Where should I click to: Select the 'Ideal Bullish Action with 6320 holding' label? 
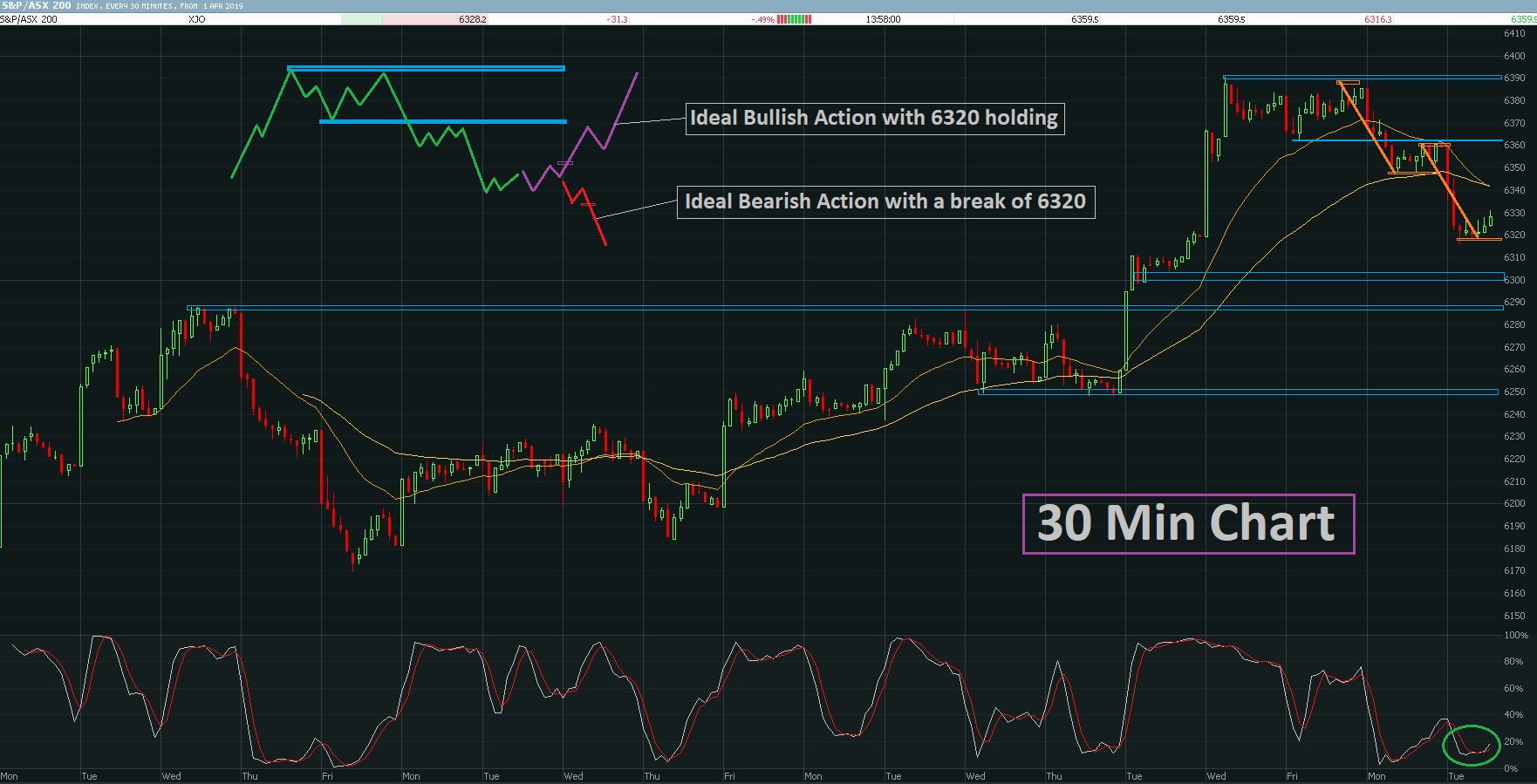coord(874,118)
